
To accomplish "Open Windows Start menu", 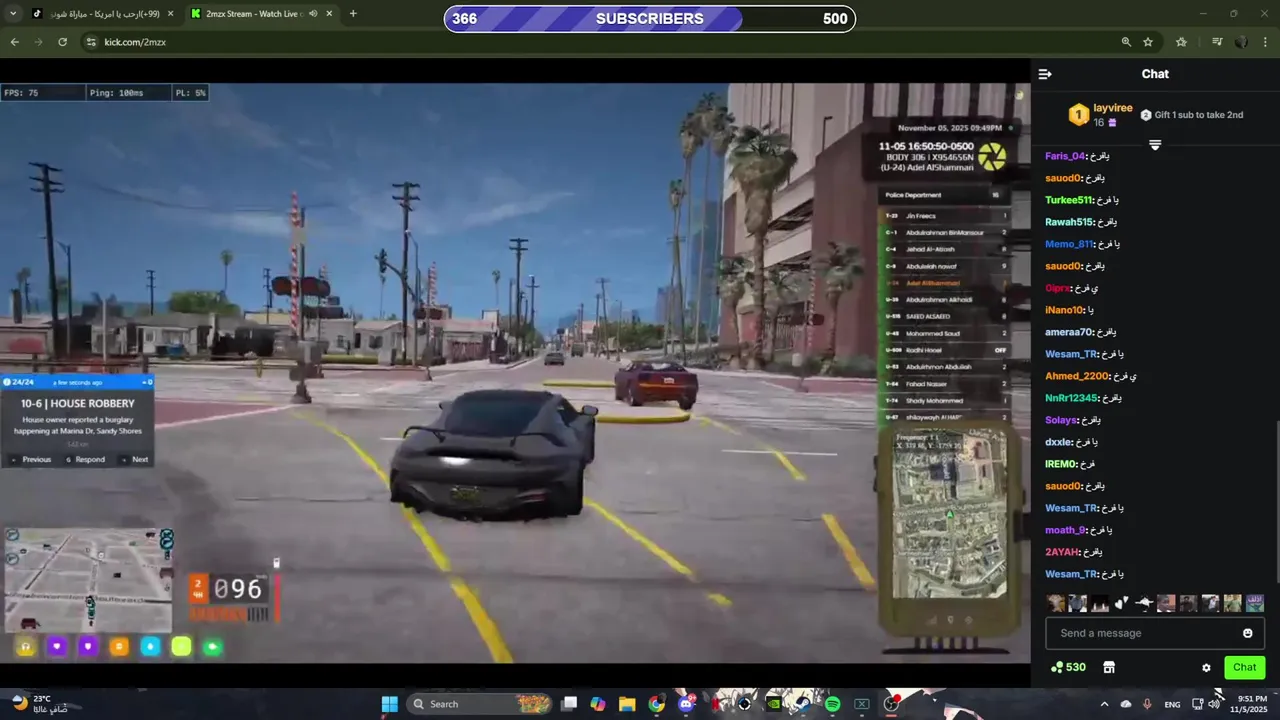I will [x=389, y=704].
